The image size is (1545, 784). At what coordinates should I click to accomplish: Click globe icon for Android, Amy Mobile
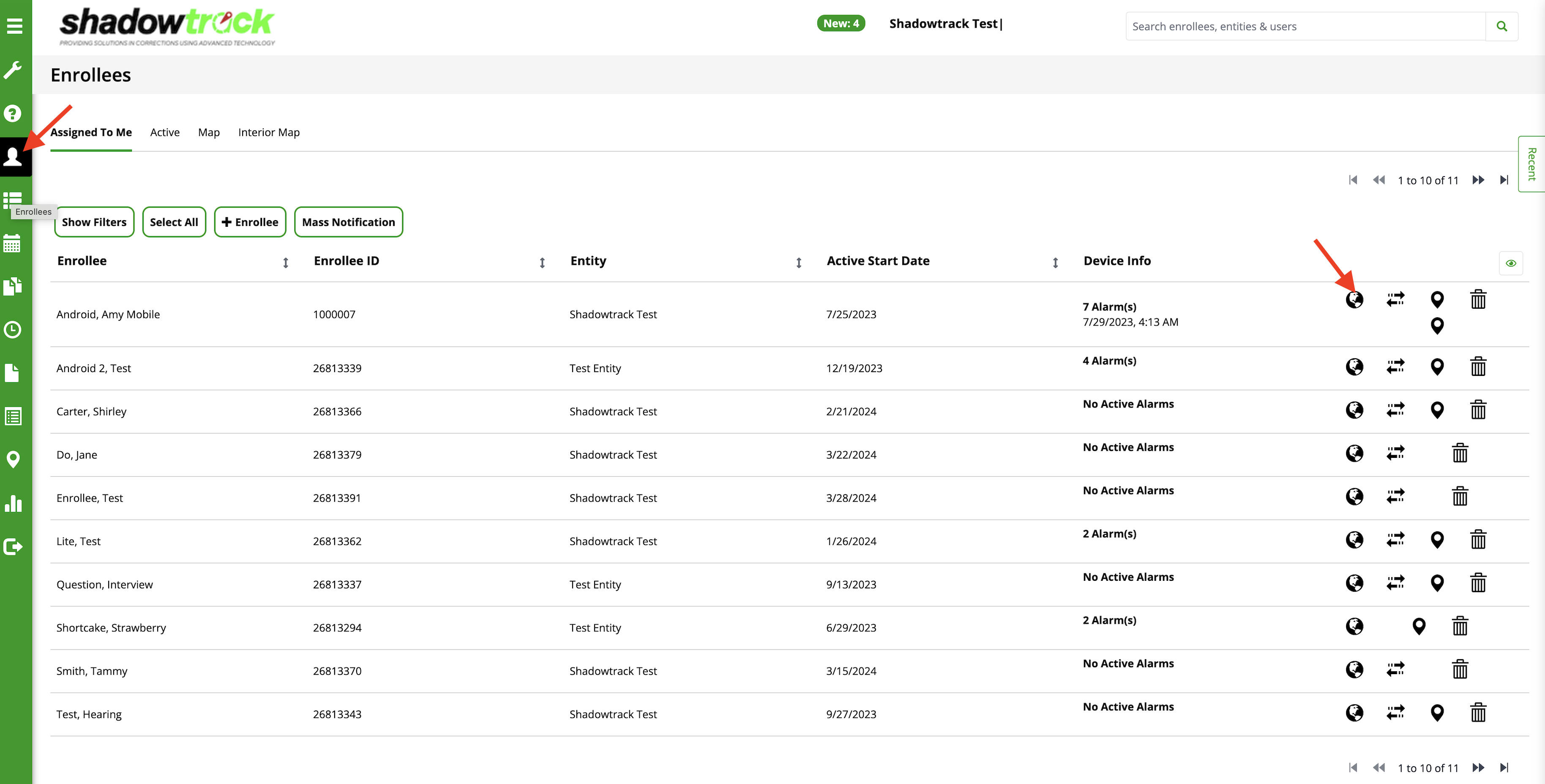pos(1354,299)
